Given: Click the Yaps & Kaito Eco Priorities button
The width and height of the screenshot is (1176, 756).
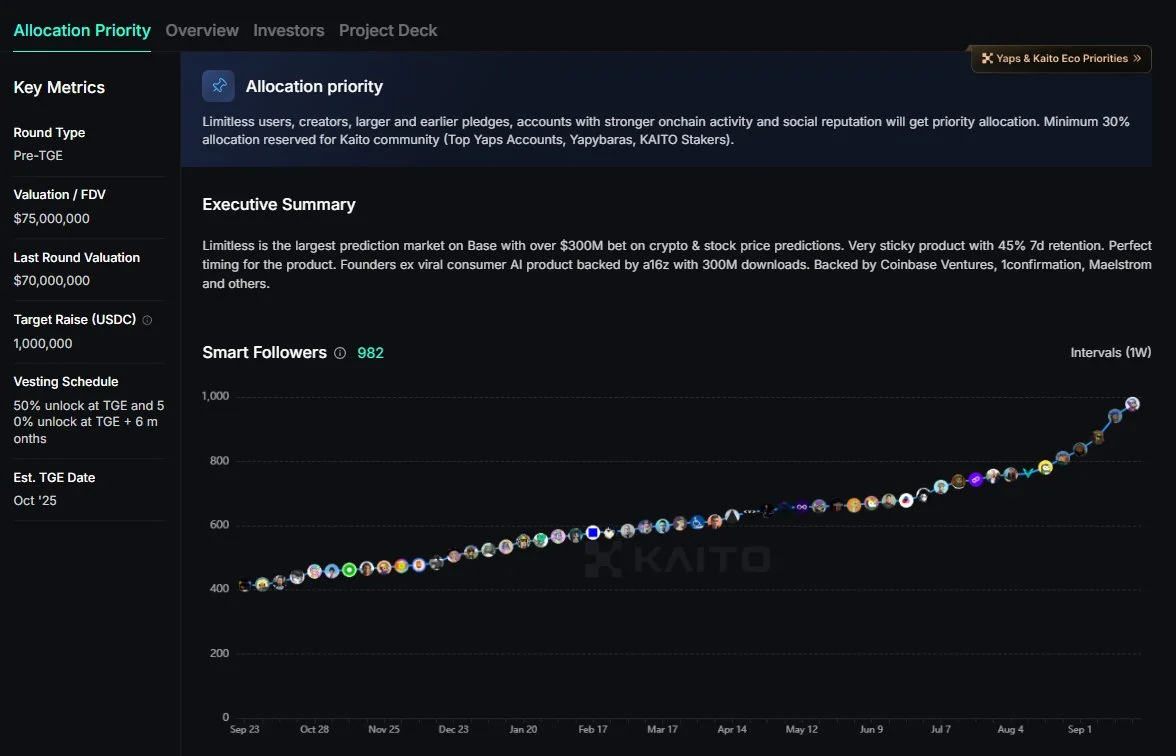Looking at the screenshot, I should (x=1060, y=59).
